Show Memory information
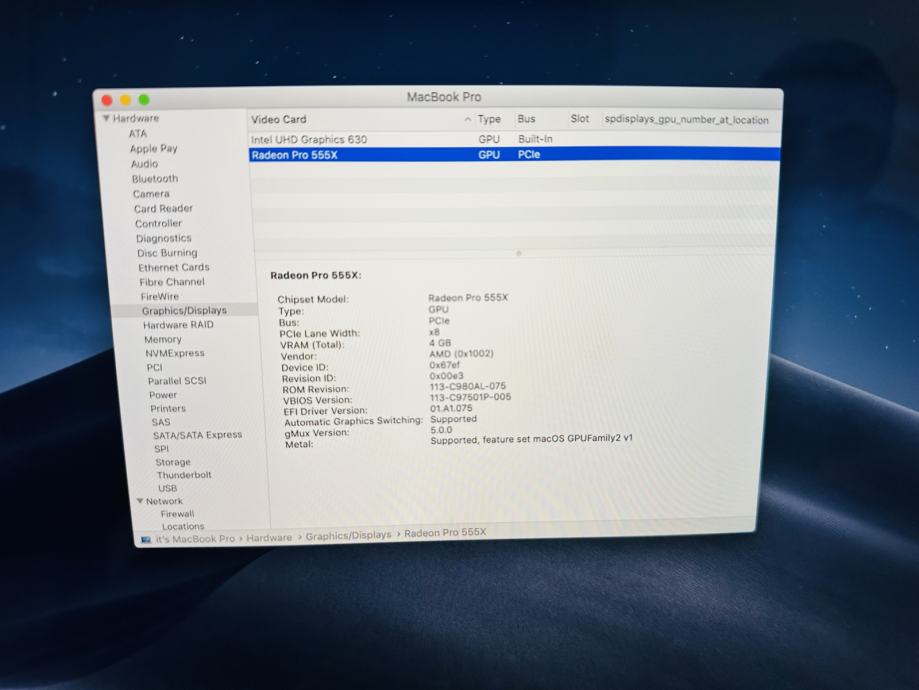This screenshot has height=690, width=919. coord(162,339)
